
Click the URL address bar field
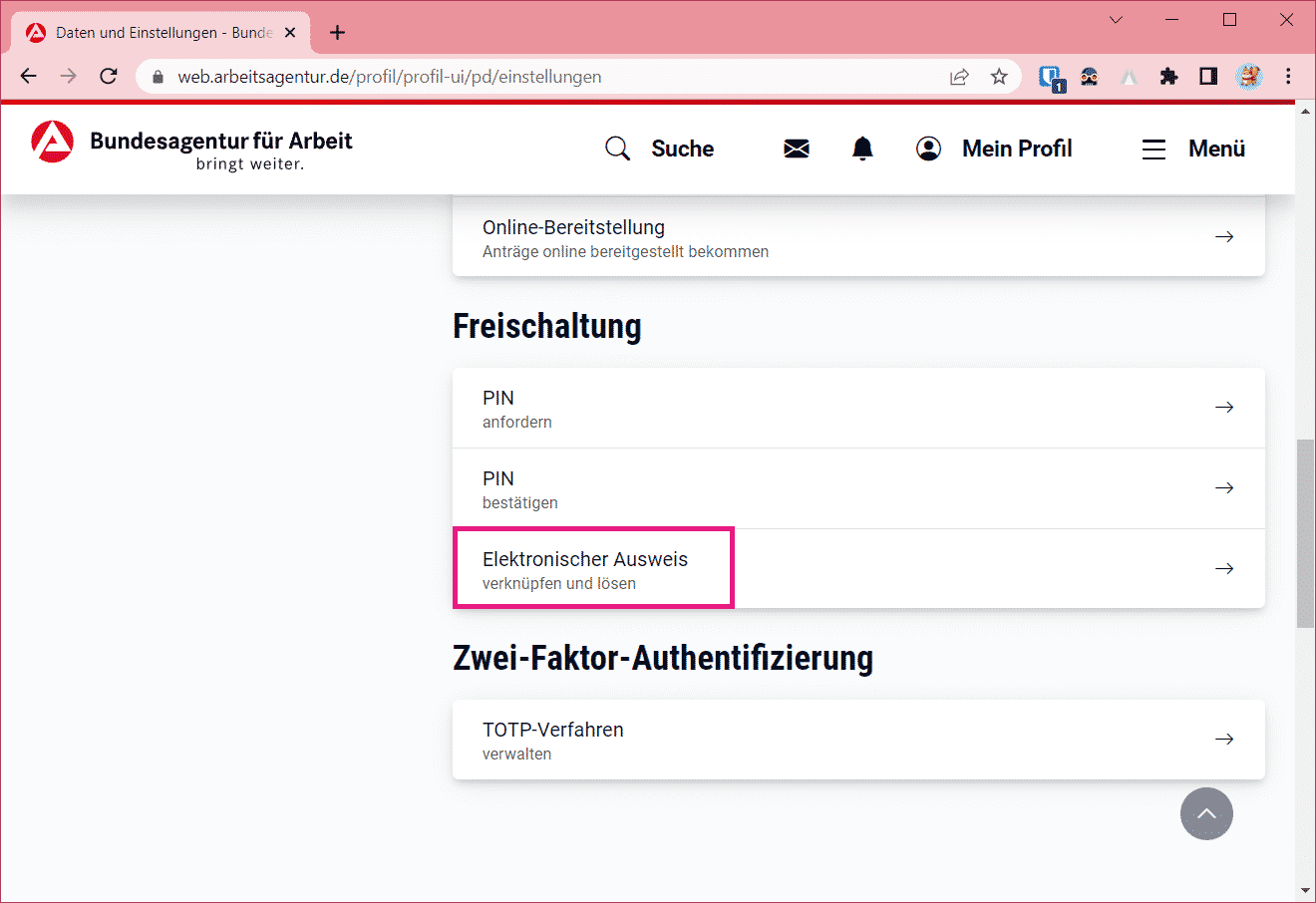[x=548, y=77]
